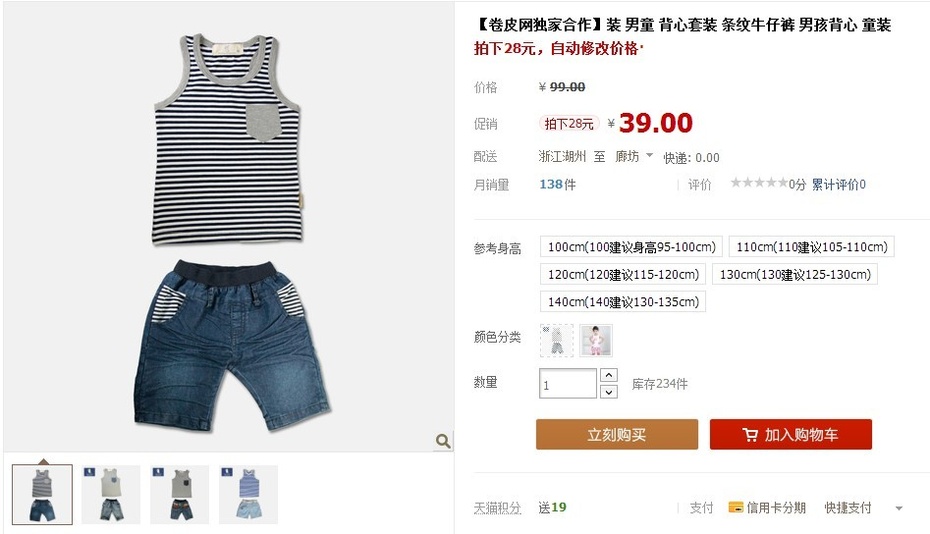Expand the payment options arrow

click(x=899, y=508)
